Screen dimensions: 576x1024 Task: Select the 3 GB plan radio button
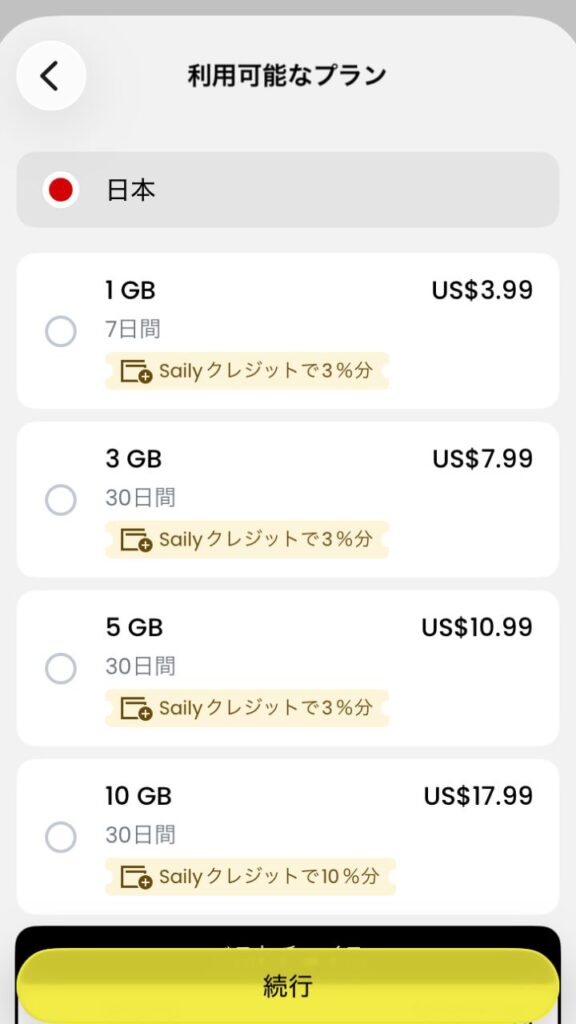click(60, 501)
